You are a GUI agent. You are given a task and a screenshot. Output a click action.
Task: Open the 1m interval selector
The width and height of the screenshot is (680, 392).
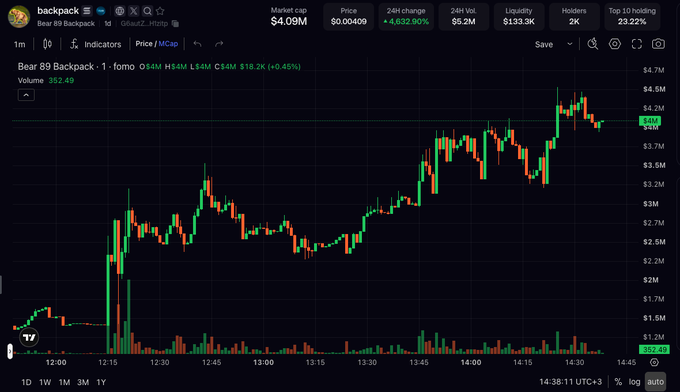click(x=20, y=44)
